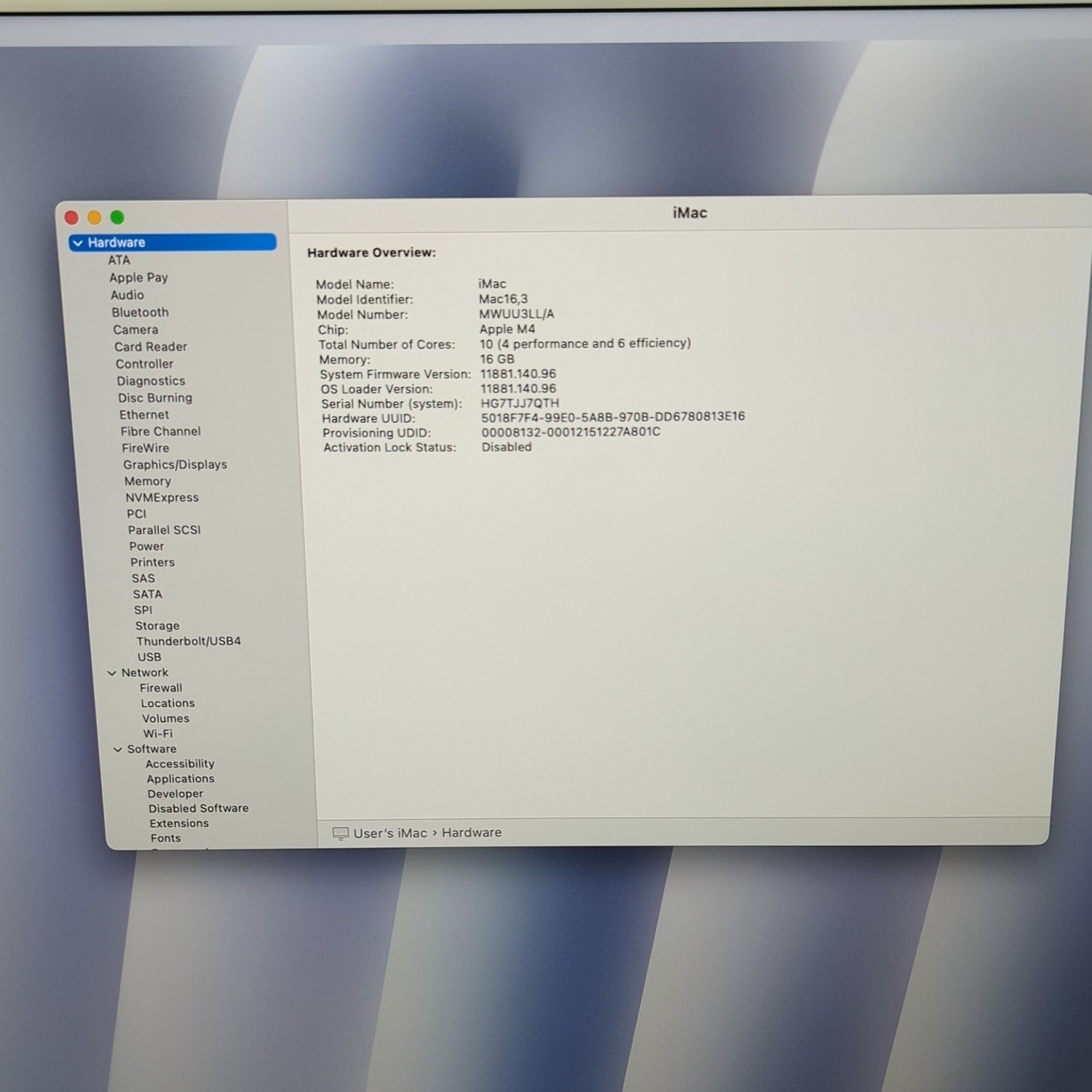The width and height of the screenshot is (1092, 1092).
Task: Click the Provisioning UDID value
Action: [x=571, y=432]
